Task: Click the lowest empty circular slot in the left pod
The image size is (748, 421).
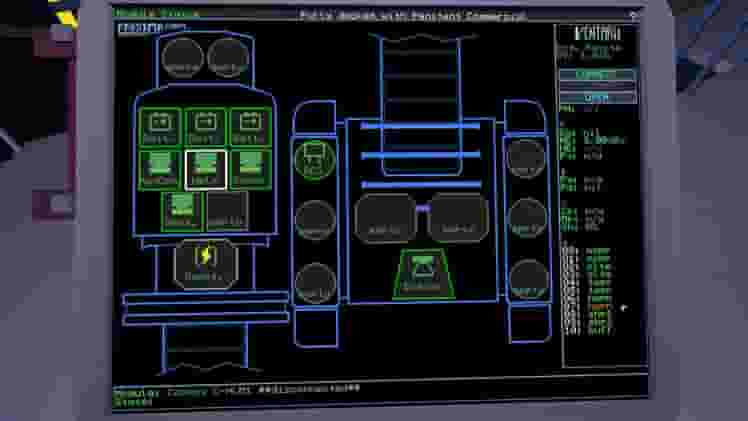Action: click(315, 283)
